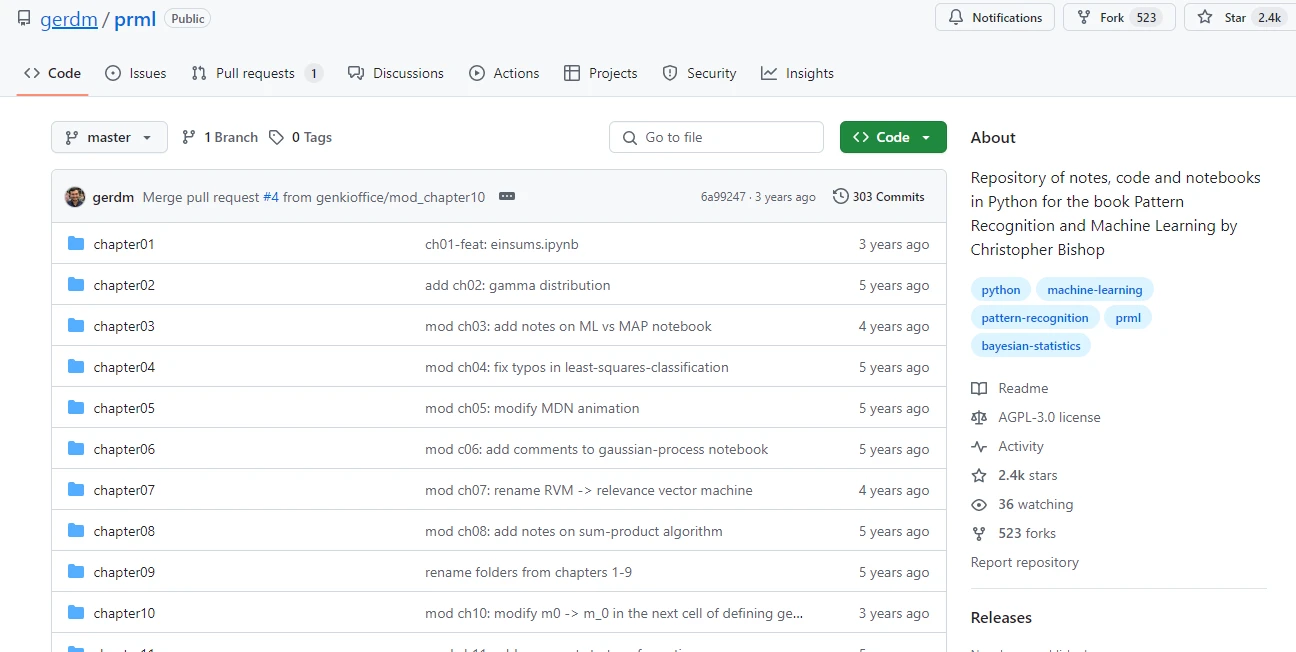This screenshot has height=652, width=1296.
Task: Click the chapter05 folder icon
Action: click(x=76, y=408)
